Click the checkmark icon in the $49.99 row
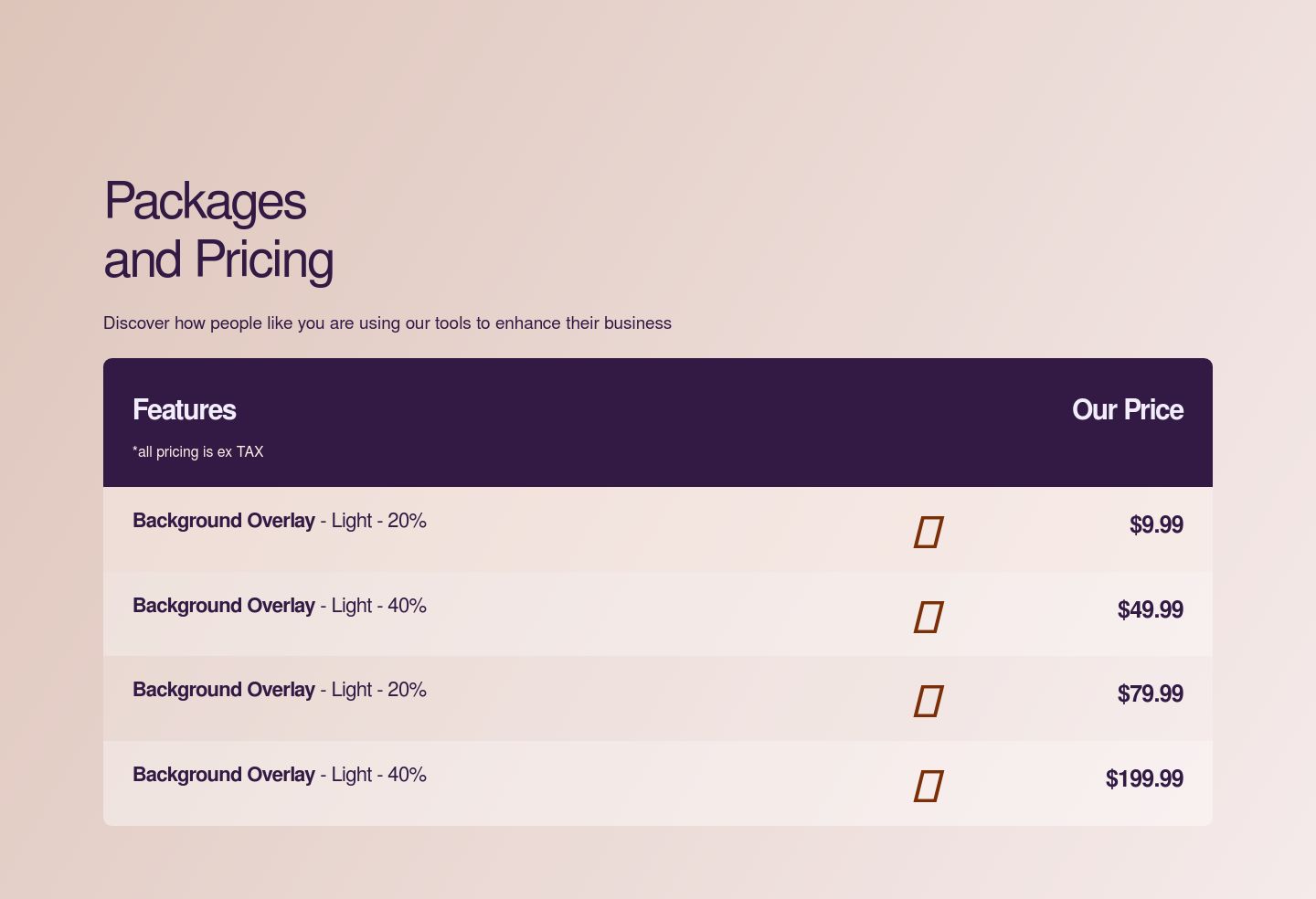The image size is (1316, 899). tap(929, 617)
